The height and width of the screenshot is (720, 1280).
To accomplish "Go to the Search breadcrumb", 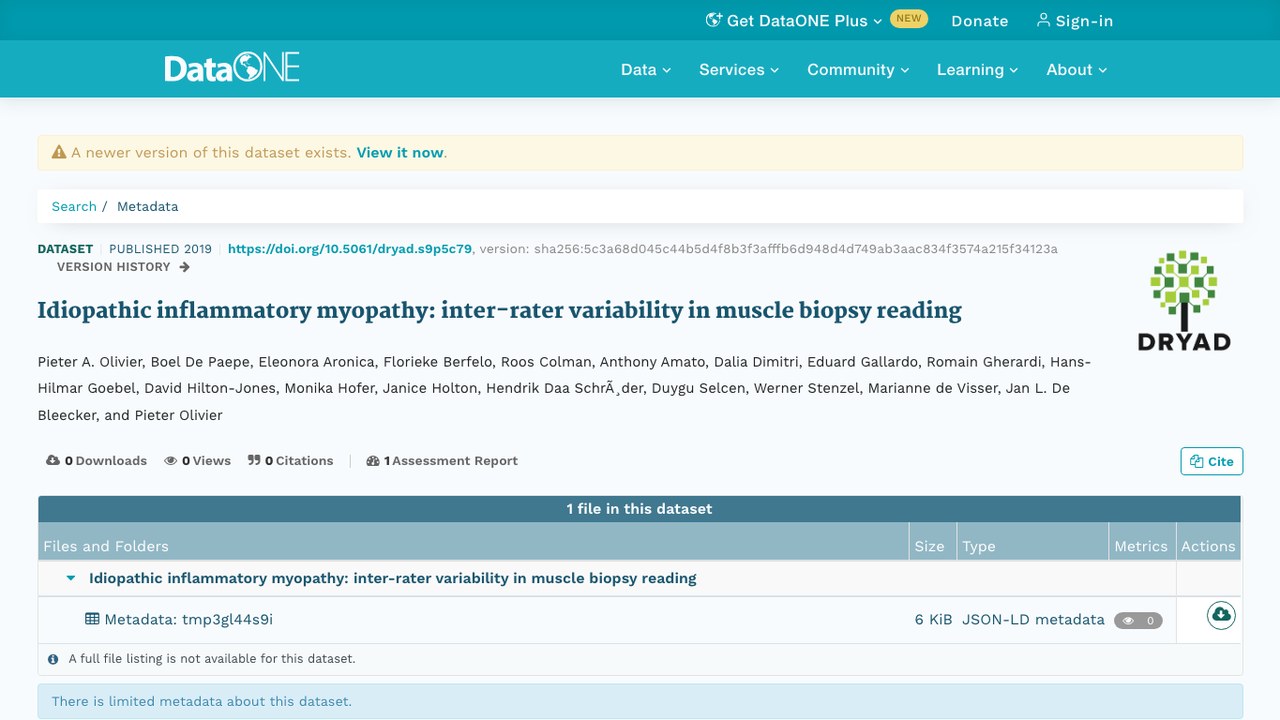I will point(74,206).
